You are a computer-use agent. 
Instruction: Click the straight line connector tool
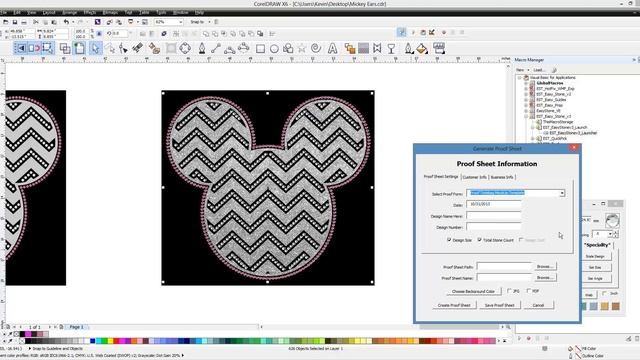pyautogui.click(x=216, y=49)
